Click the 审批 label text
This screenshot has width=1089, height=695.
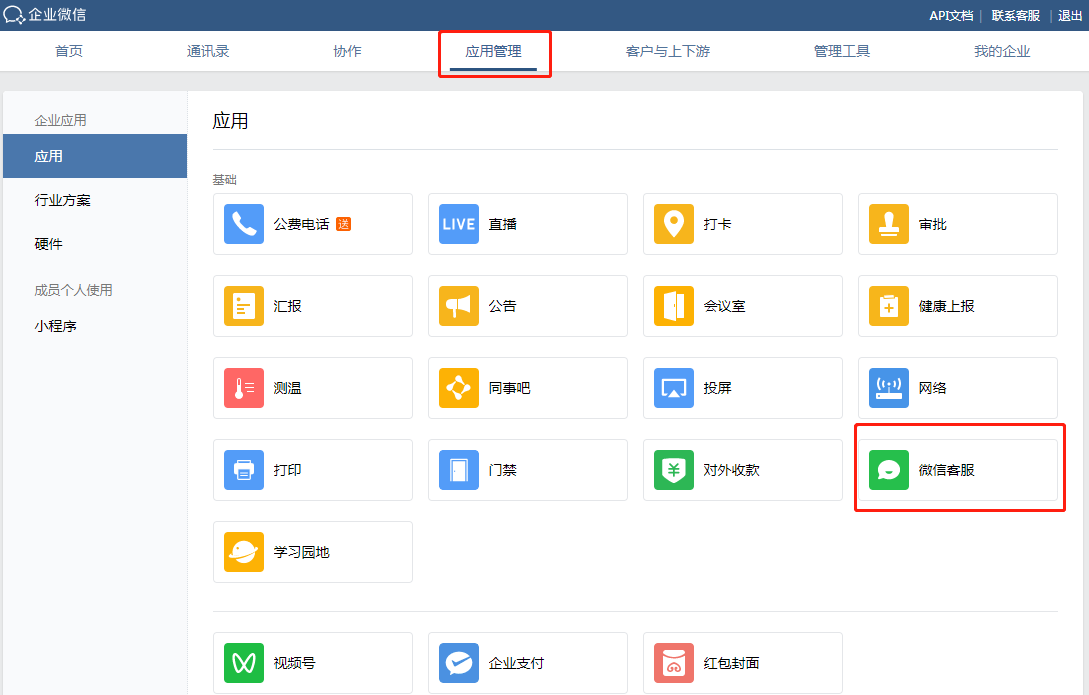click(x=933, y=224)
